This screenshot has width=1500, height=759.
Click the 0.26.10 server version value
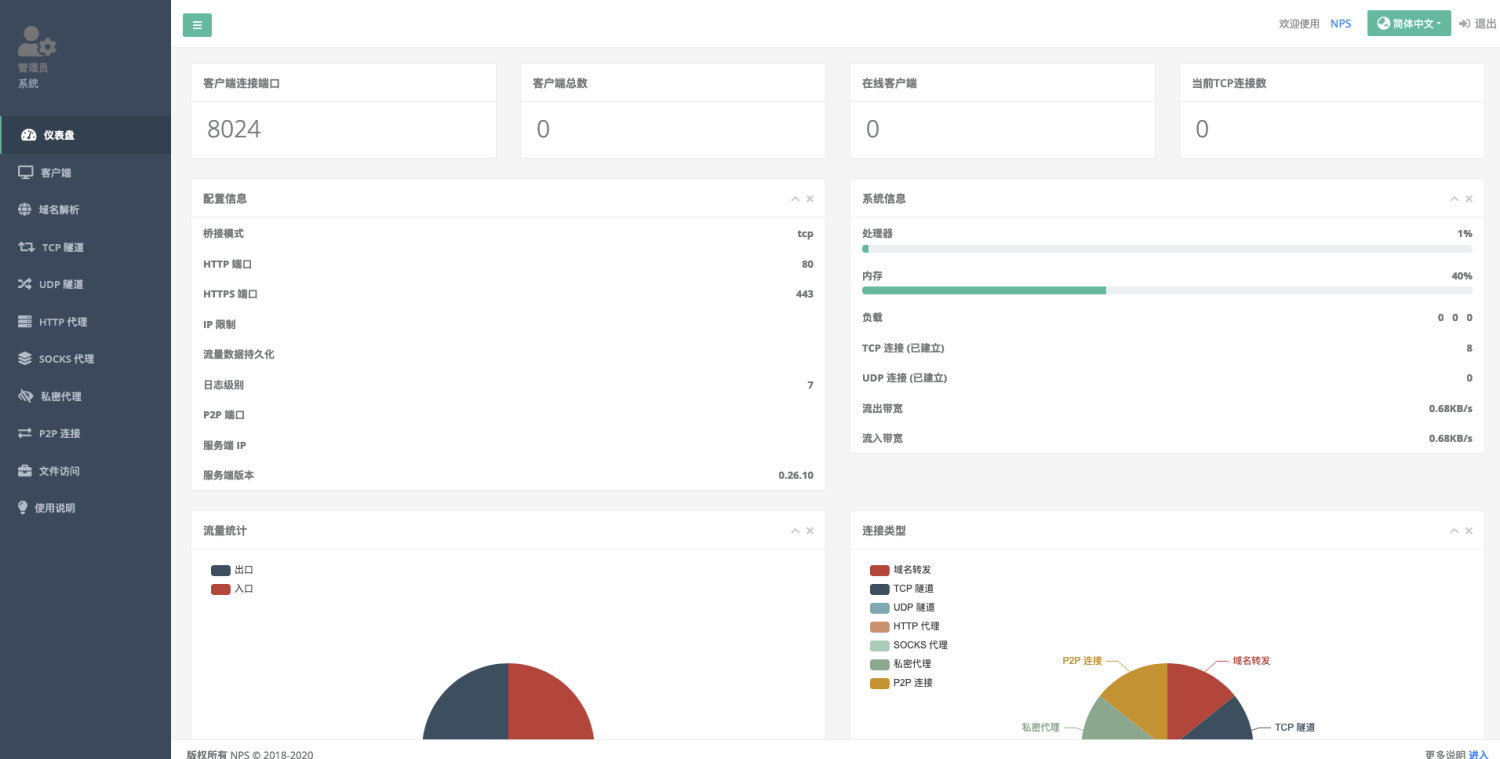[x=796, y=475]
